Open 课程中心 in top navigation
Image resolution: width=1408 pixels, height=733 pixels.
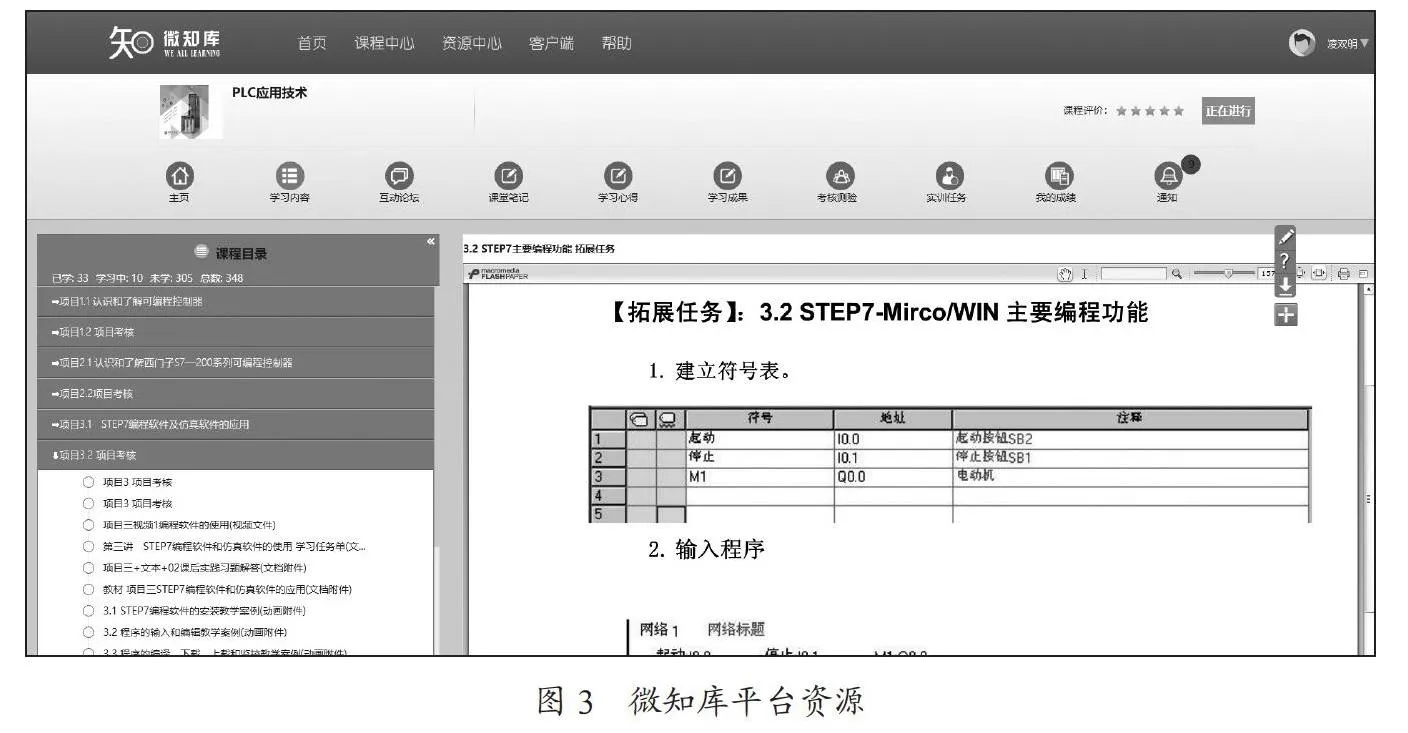pyautogui.click(x=384, y=44)
